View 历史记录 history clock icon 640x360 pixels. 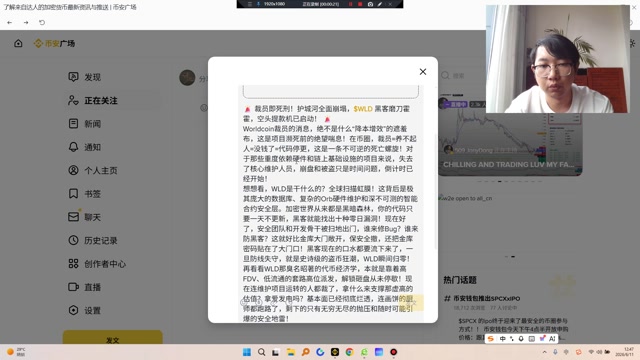[73, 240]
